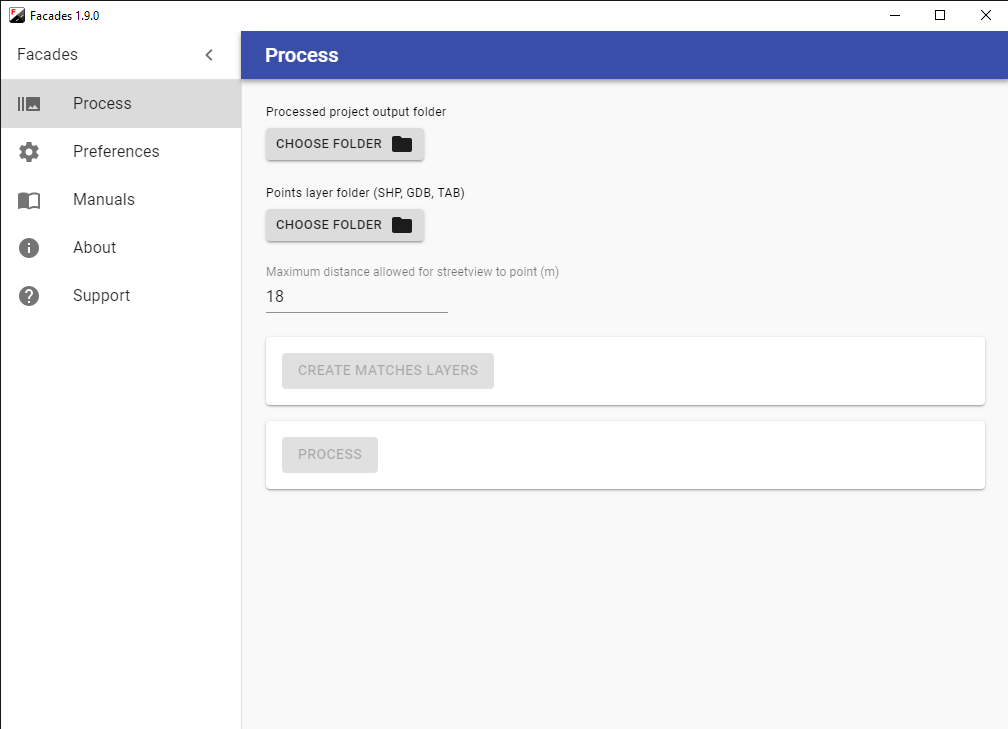Minimize the Facades window

pos(895,15)
